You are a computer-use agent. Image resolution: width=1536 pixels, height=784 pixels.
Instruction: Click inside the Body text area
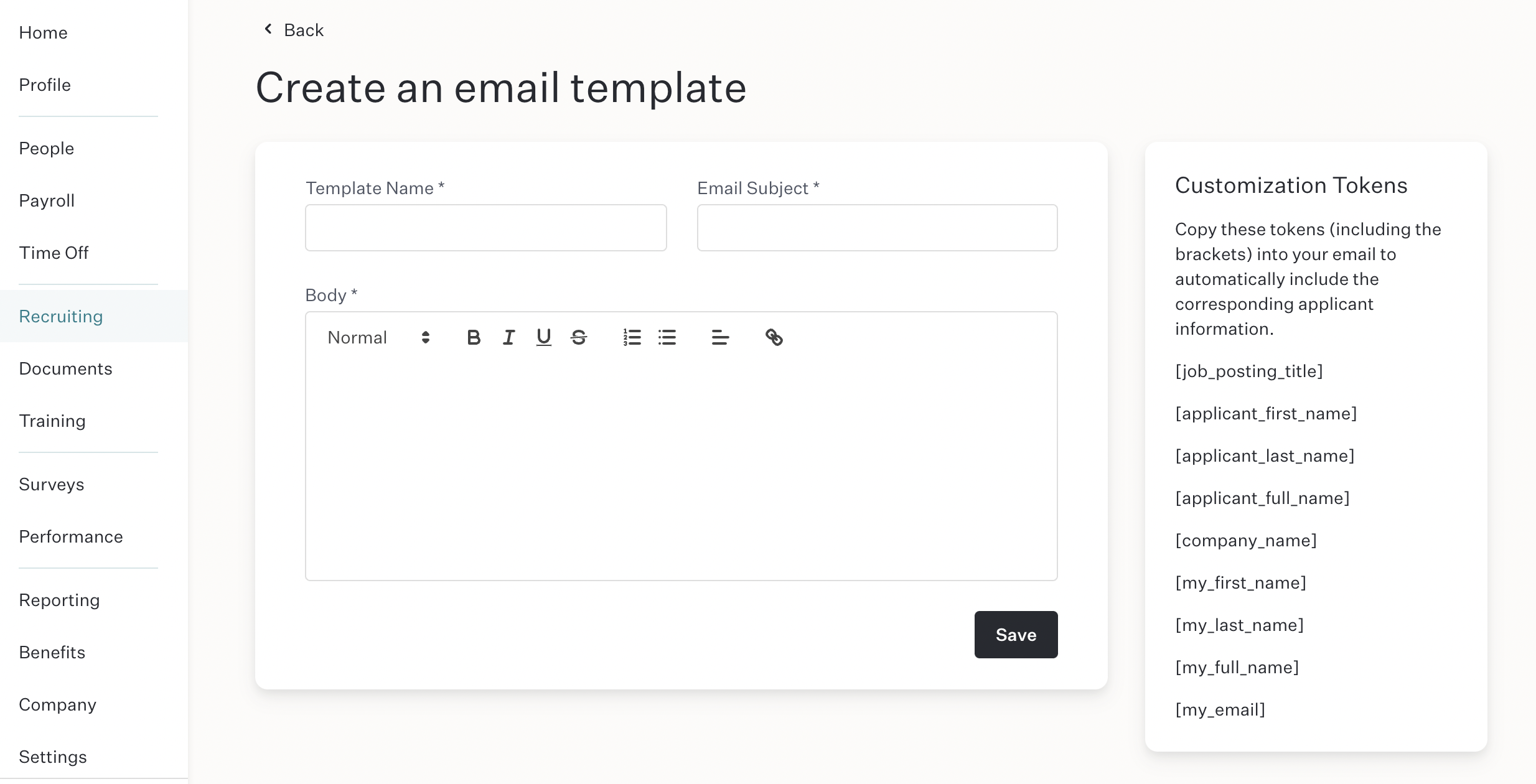(x=681, y=472)
